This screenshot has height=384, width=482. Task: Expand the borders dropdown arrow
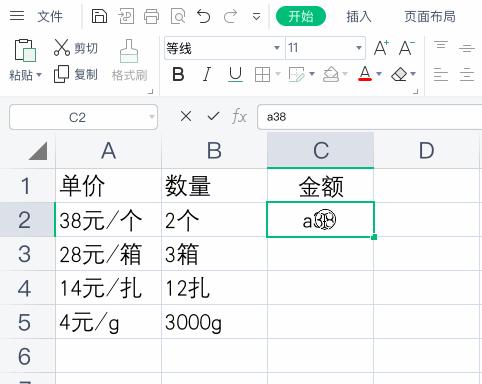278,74
